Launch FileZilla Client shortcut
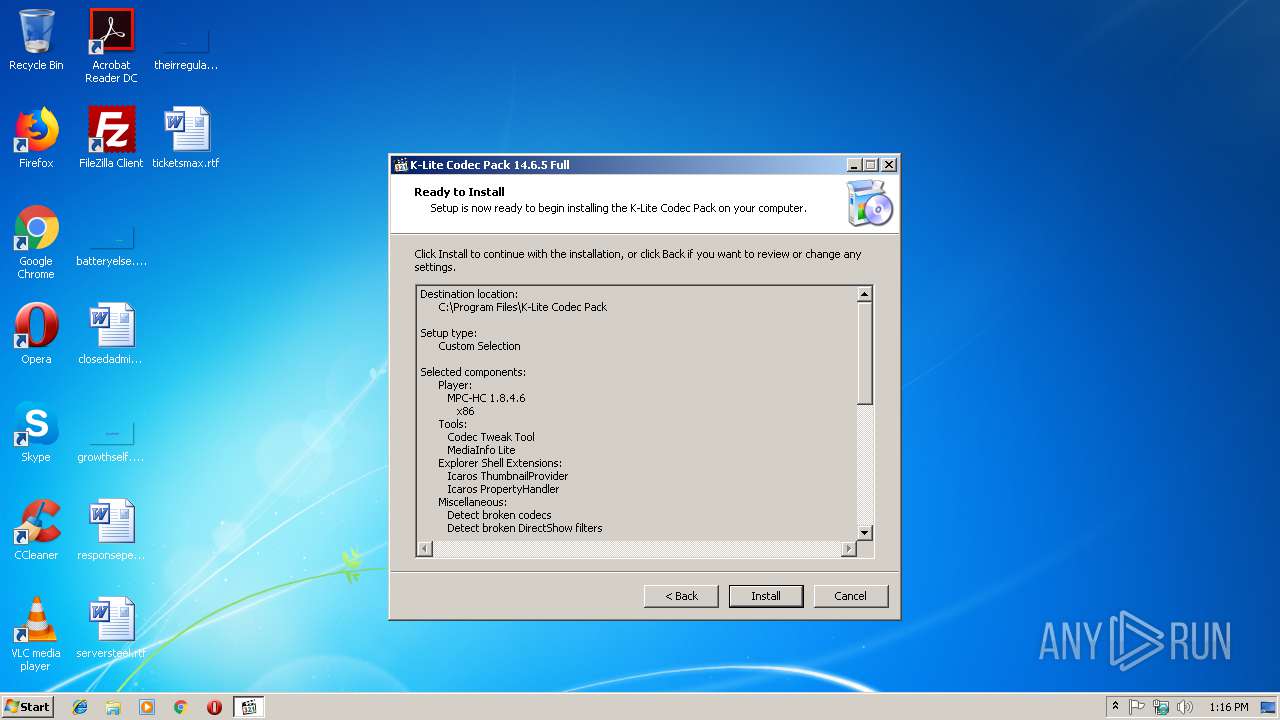The image size is (1280, 720). (111, 138)
